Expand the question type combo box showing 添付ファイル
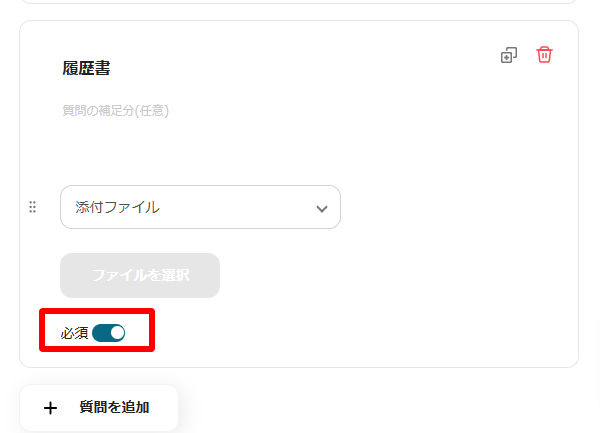 (200, 207)
